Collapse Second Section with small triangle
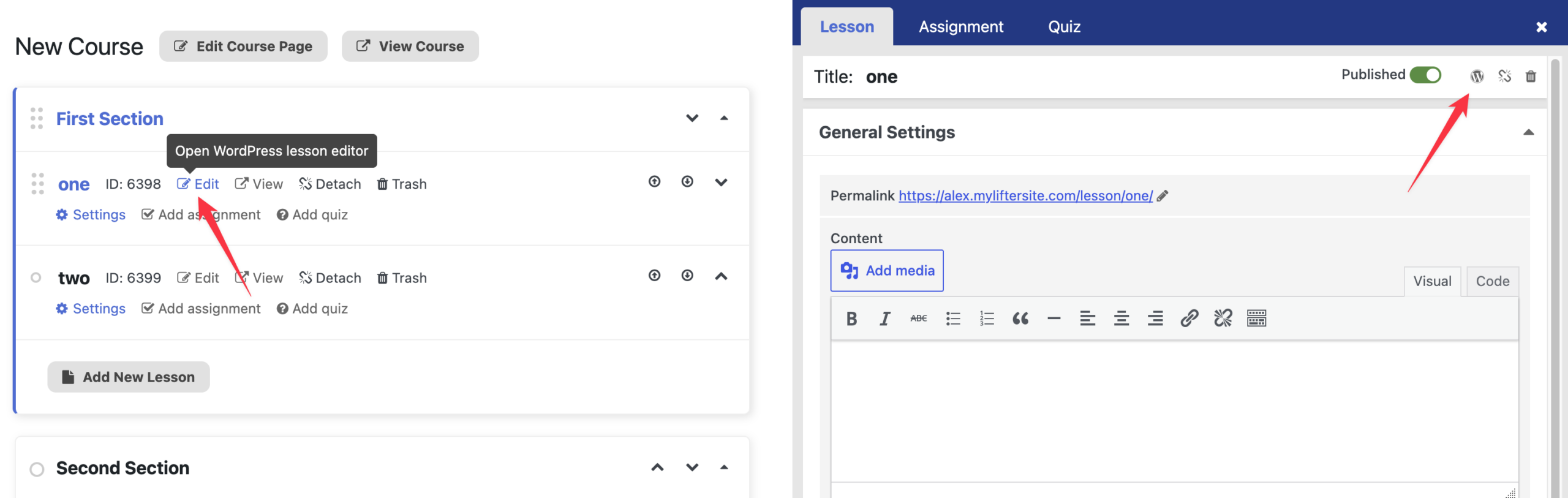This screenshot has height=498, width=1568. [724, 467]
